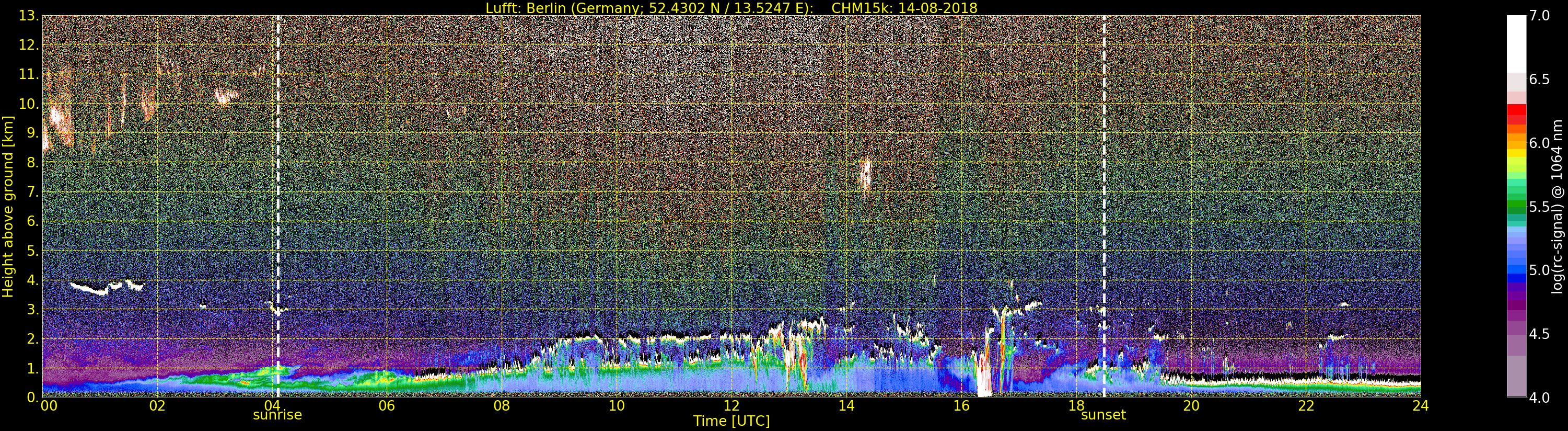Viewport: 1568px width, 431px height.
Task: Click the "04" time axis tick label
Action: (x=272, y=405)
